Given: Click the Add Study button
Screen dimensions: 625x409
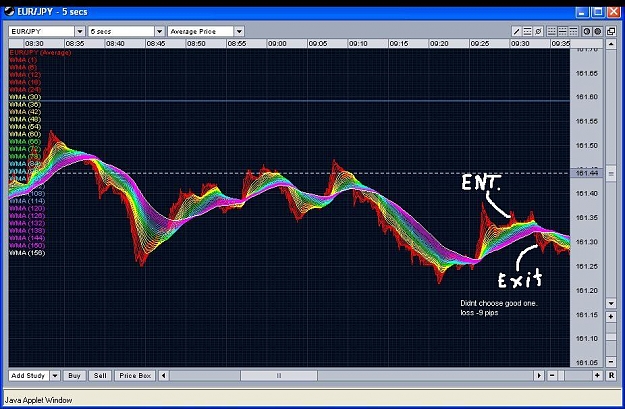Looking at the screenshot, I should (x=29, y=376).
